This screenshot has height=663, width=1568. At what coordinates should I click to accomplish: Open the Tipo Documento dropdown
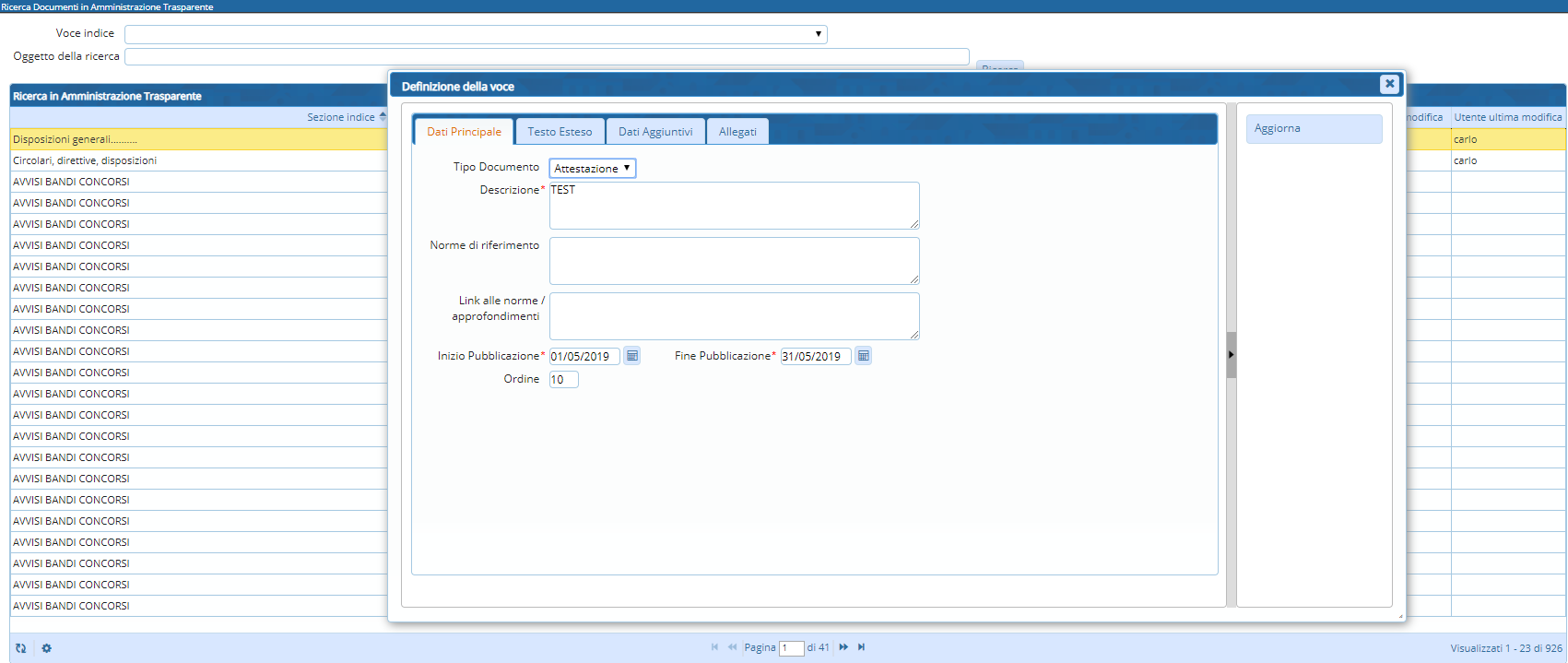click(593, 169)
